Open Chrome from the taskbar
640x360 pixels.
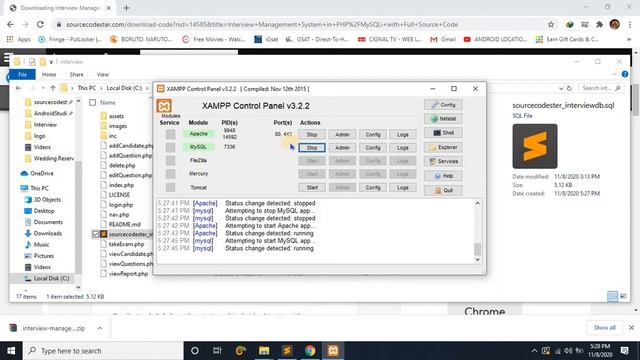[310, 351]
